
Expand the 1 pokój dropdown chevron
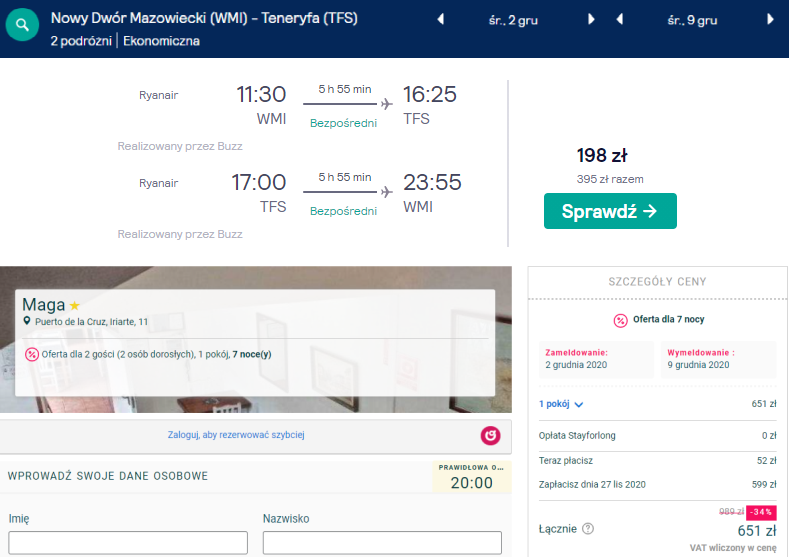pos(579,405)
